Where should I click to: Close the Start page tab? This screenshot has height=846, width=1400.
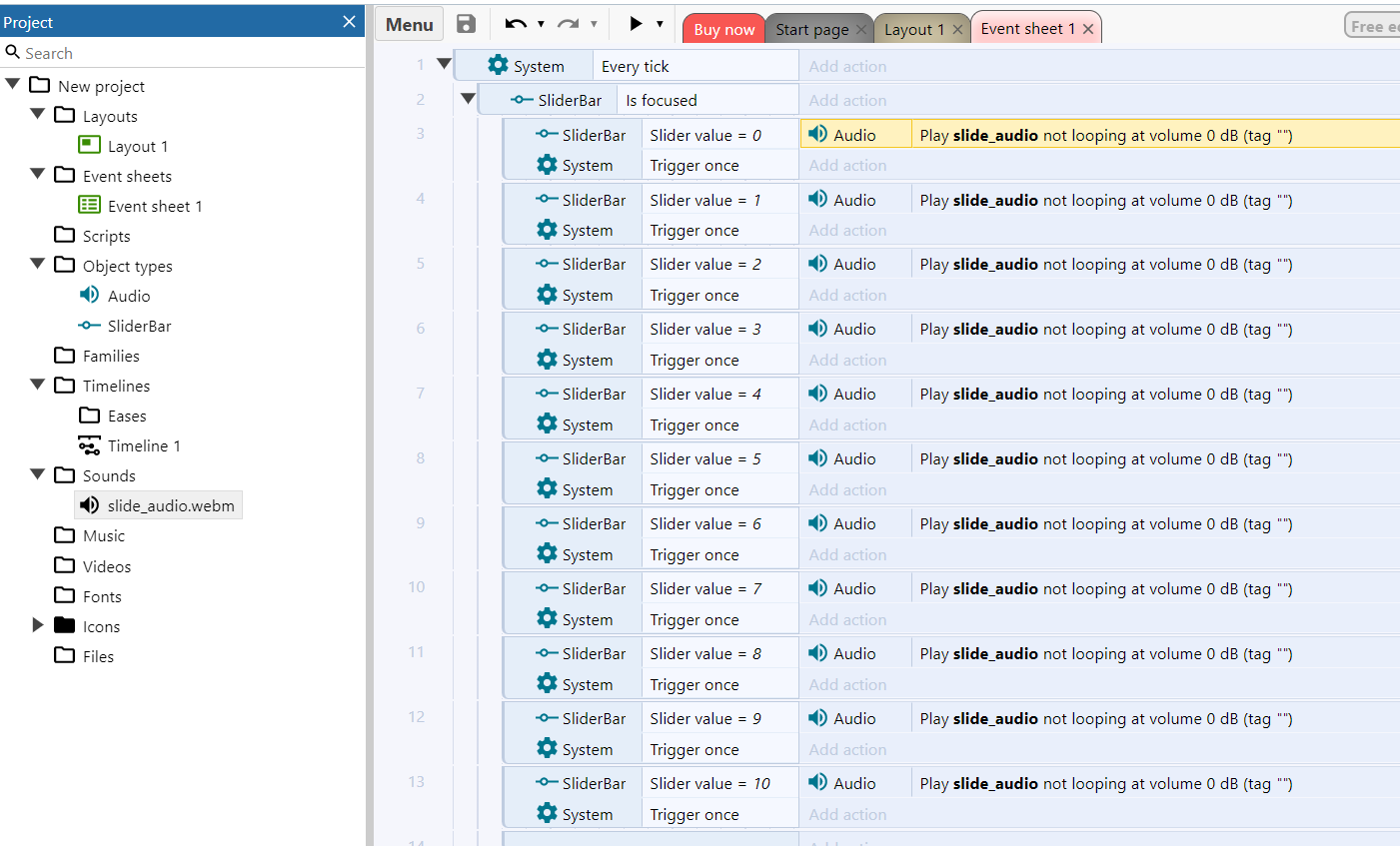point(860,30)
